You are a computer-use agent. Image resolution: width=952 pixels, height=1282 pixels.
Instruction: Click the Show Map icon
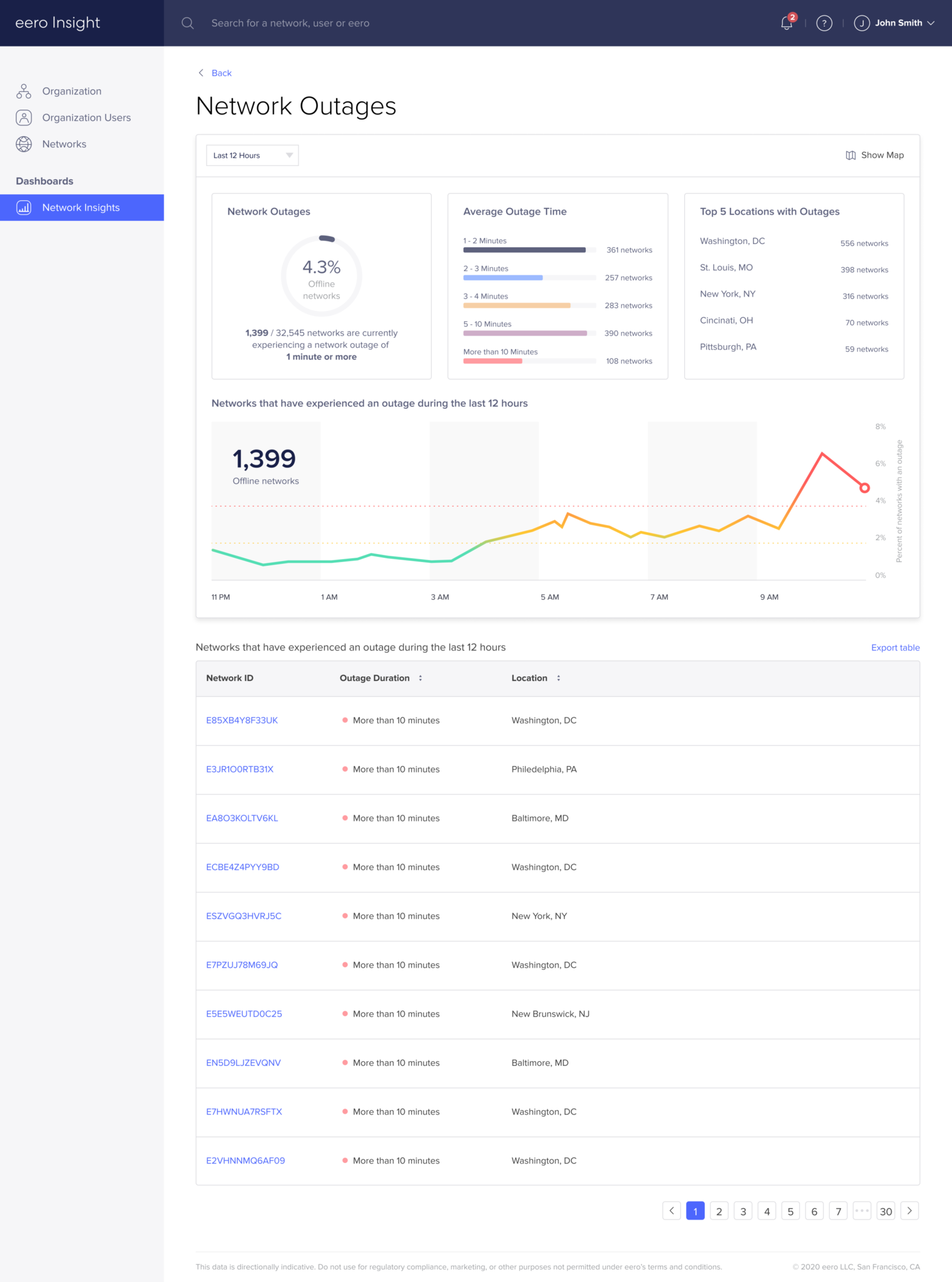pos(850,155)
